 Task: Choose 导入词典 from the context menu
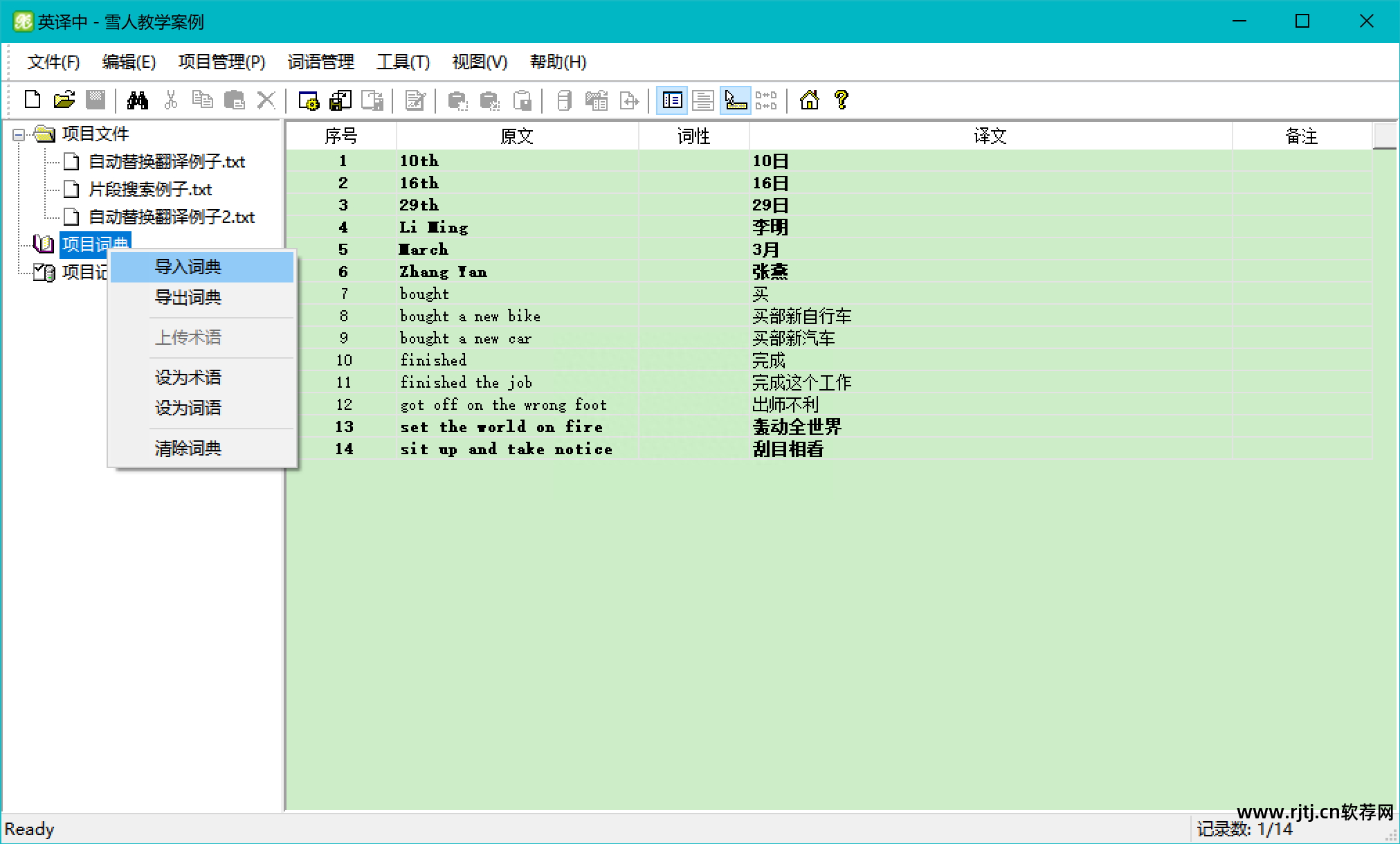tap(188, 267)
